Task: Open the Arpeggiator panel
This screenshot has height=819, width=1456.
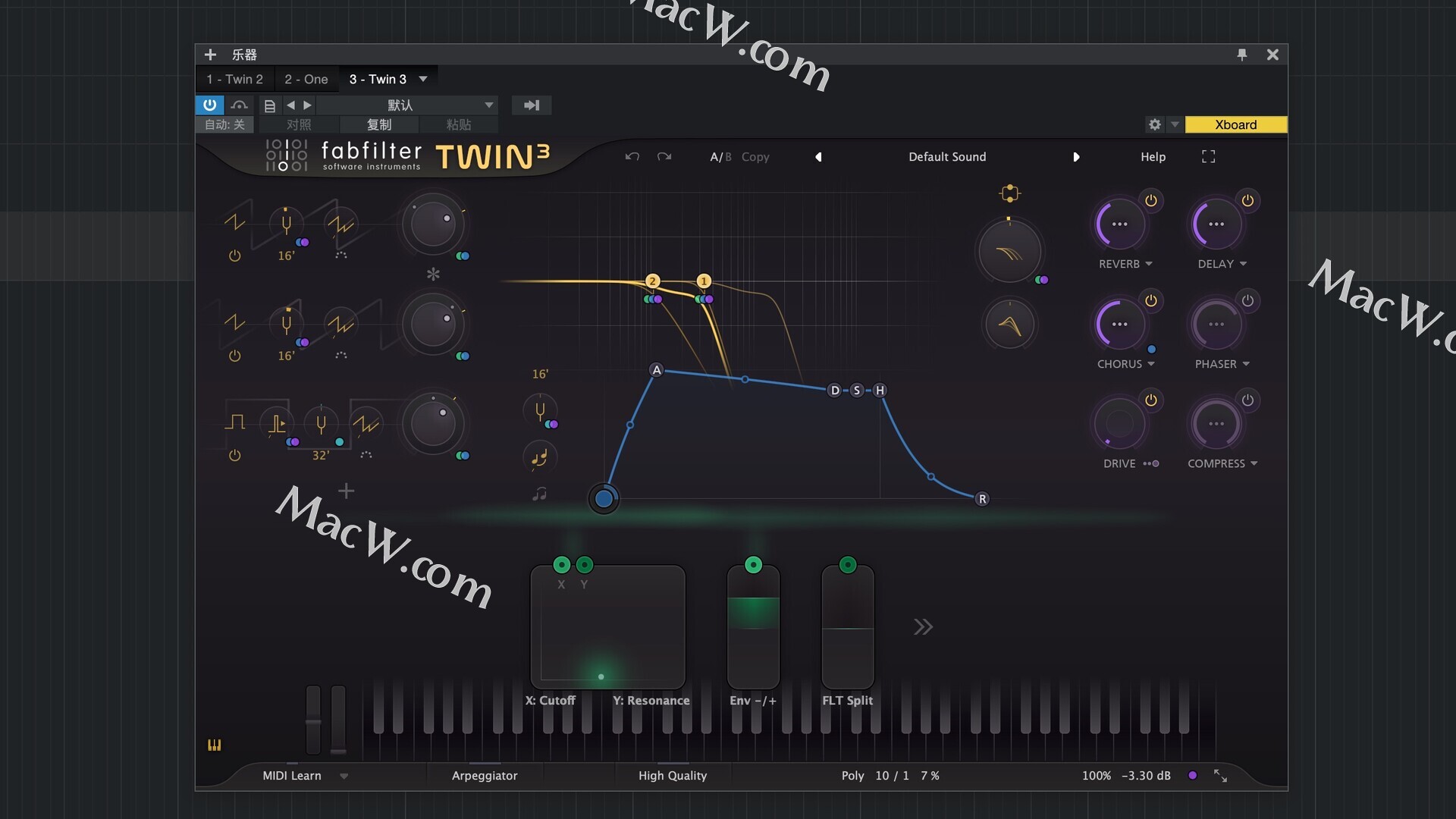Action: point(485,776)
